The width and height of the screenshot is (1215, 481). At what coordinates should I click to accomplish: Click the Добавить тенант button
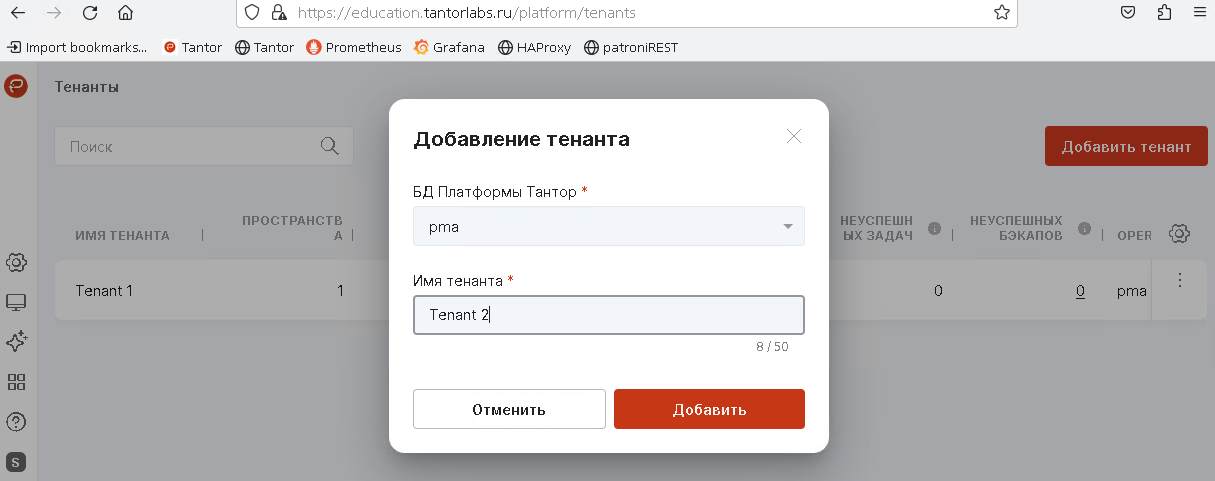point(1126,146)
